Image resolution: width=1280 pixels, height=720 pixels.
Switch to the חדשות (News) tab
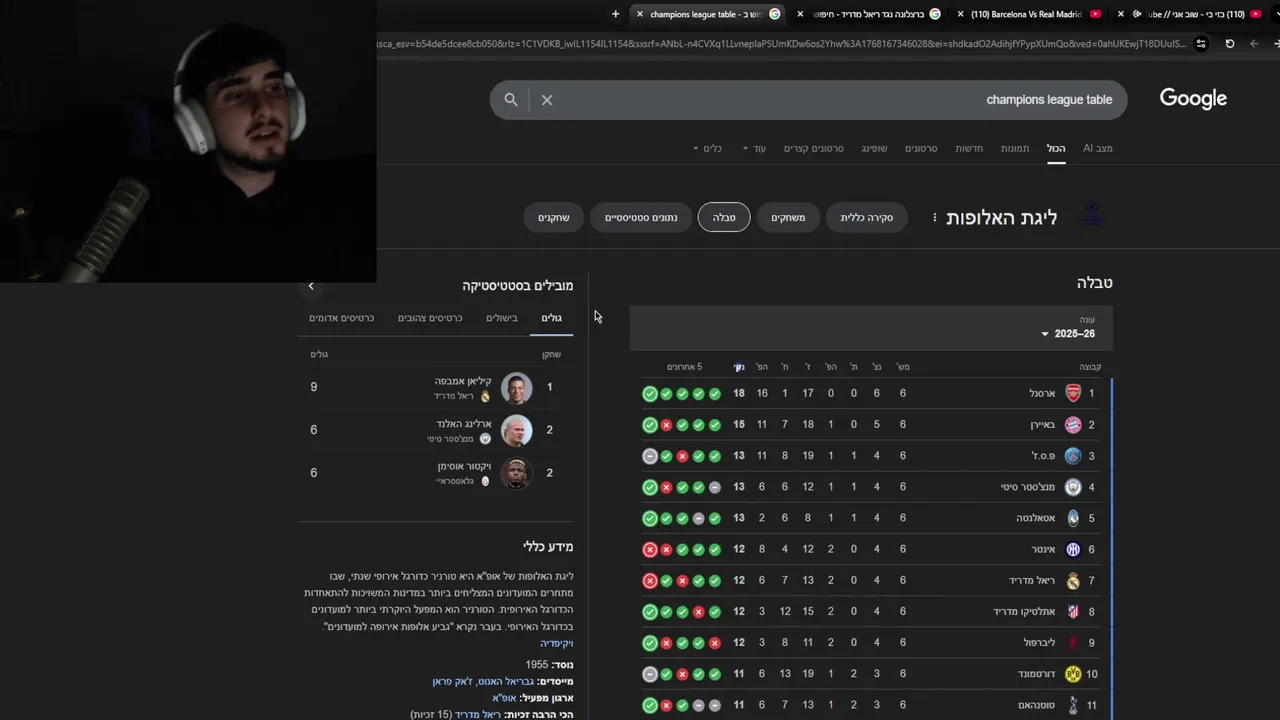(969, 148)
